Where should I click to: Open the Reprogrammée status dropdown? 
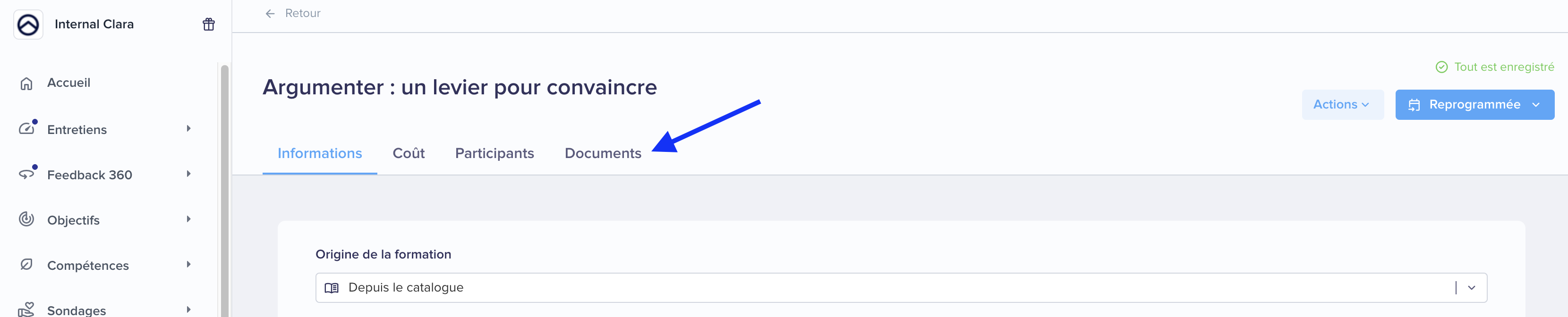(x=1474, y=105)
